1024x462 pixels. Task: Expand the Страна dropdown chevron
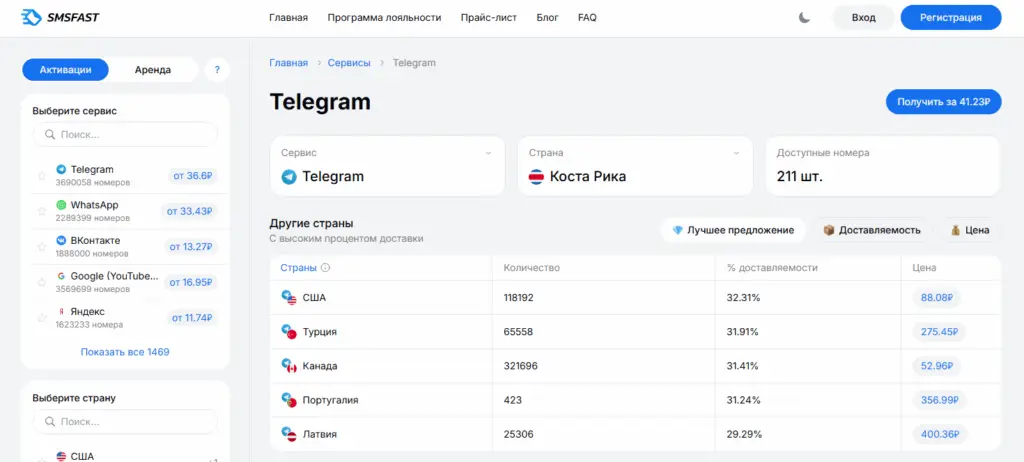point(736,153)
